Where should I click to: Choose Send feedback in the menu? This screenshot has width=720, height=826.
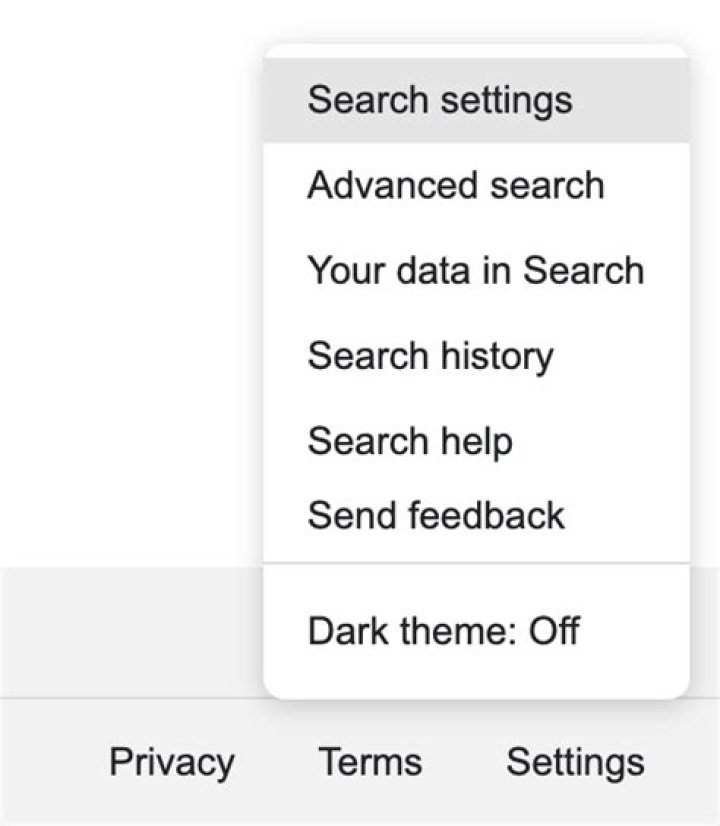point(435,516)
